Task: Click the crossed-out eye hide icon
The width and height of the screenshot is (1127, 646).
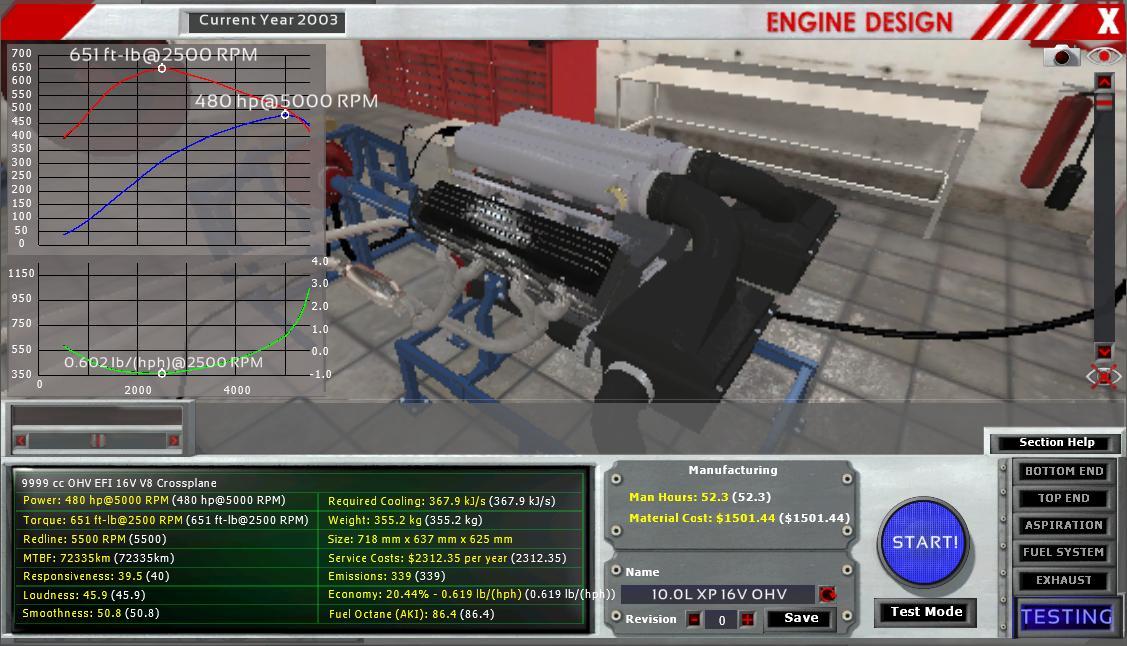Action: pos(1104,377)
